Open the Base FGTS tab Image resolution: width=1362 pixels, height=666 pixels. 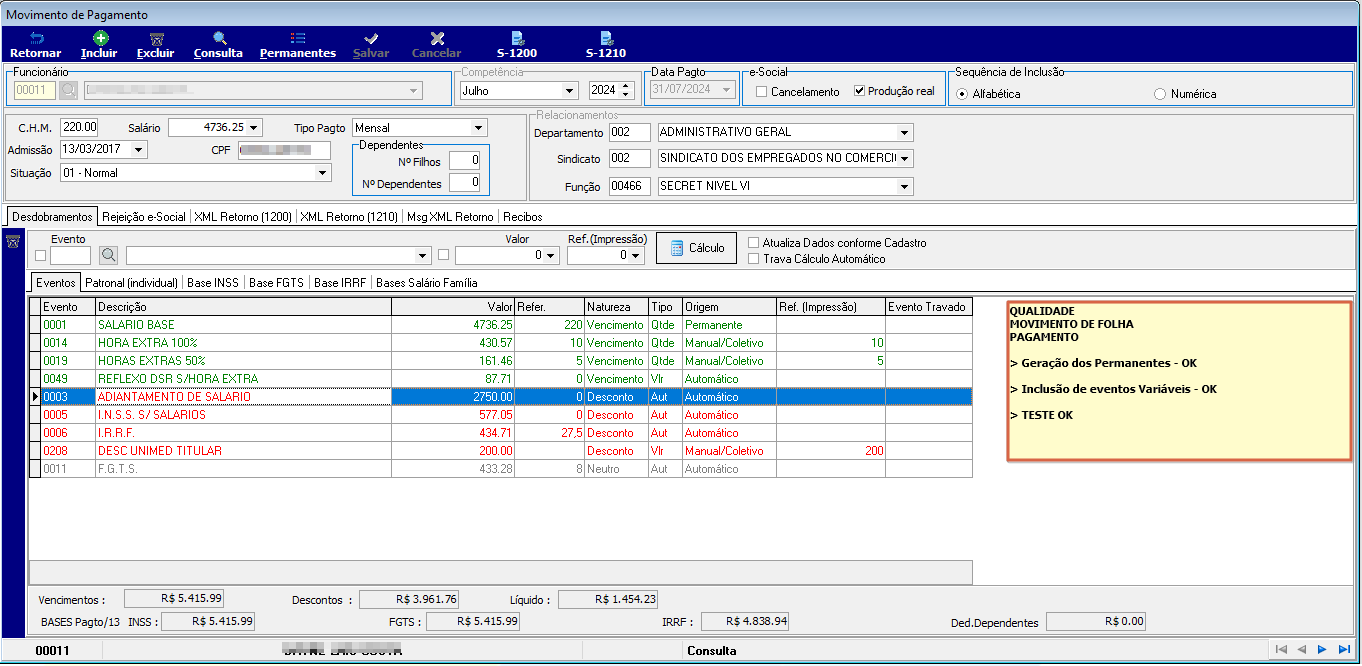pos(276,283)
